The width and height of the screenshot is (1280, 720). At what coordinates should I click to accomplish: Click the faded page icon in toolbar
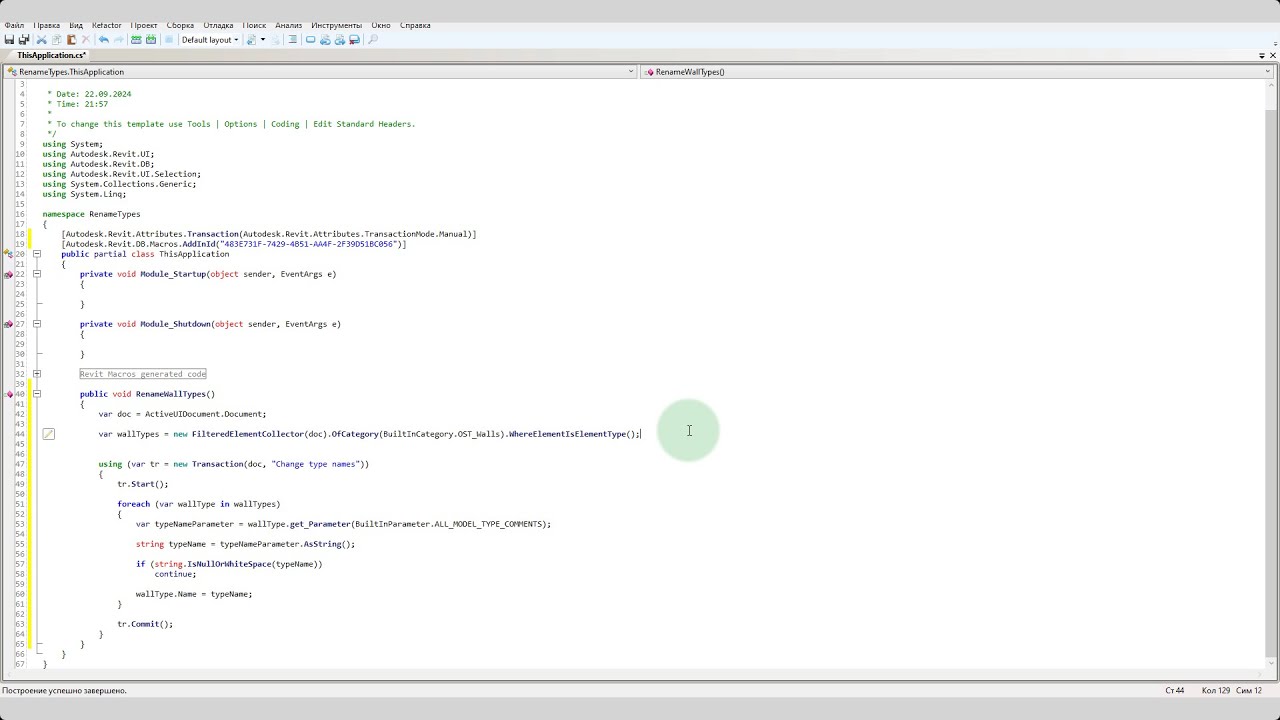coord(275,40)
